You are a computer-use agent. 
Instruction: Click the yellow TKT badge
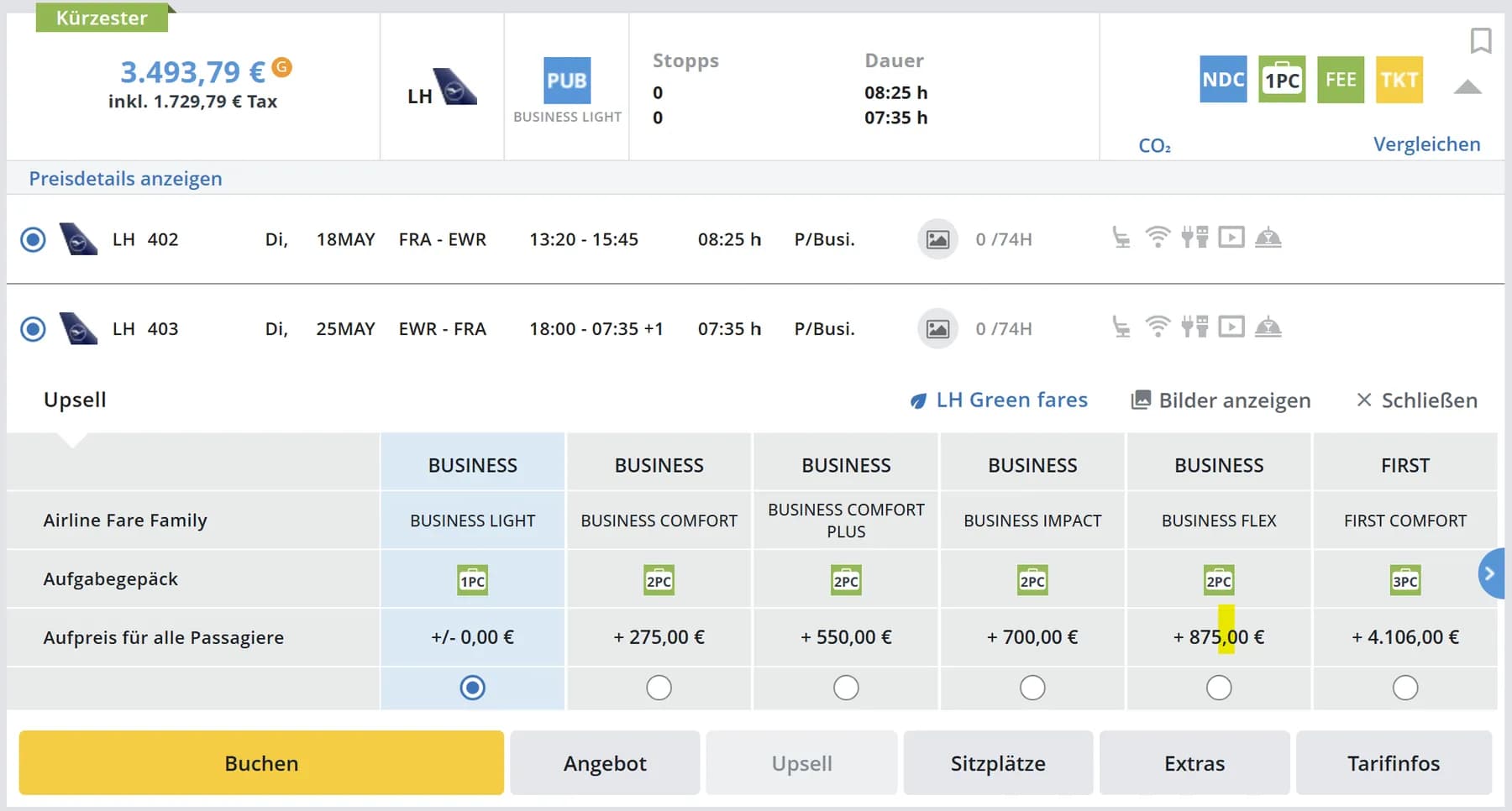click(x=1399, y=80)
